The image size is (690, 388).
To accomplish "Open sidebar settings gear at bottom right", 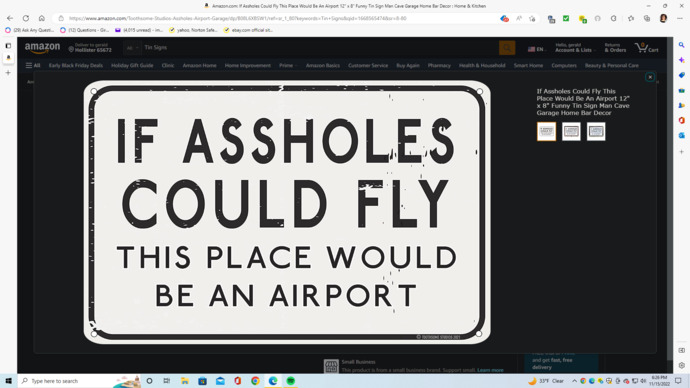I will [x=682, y=365].
